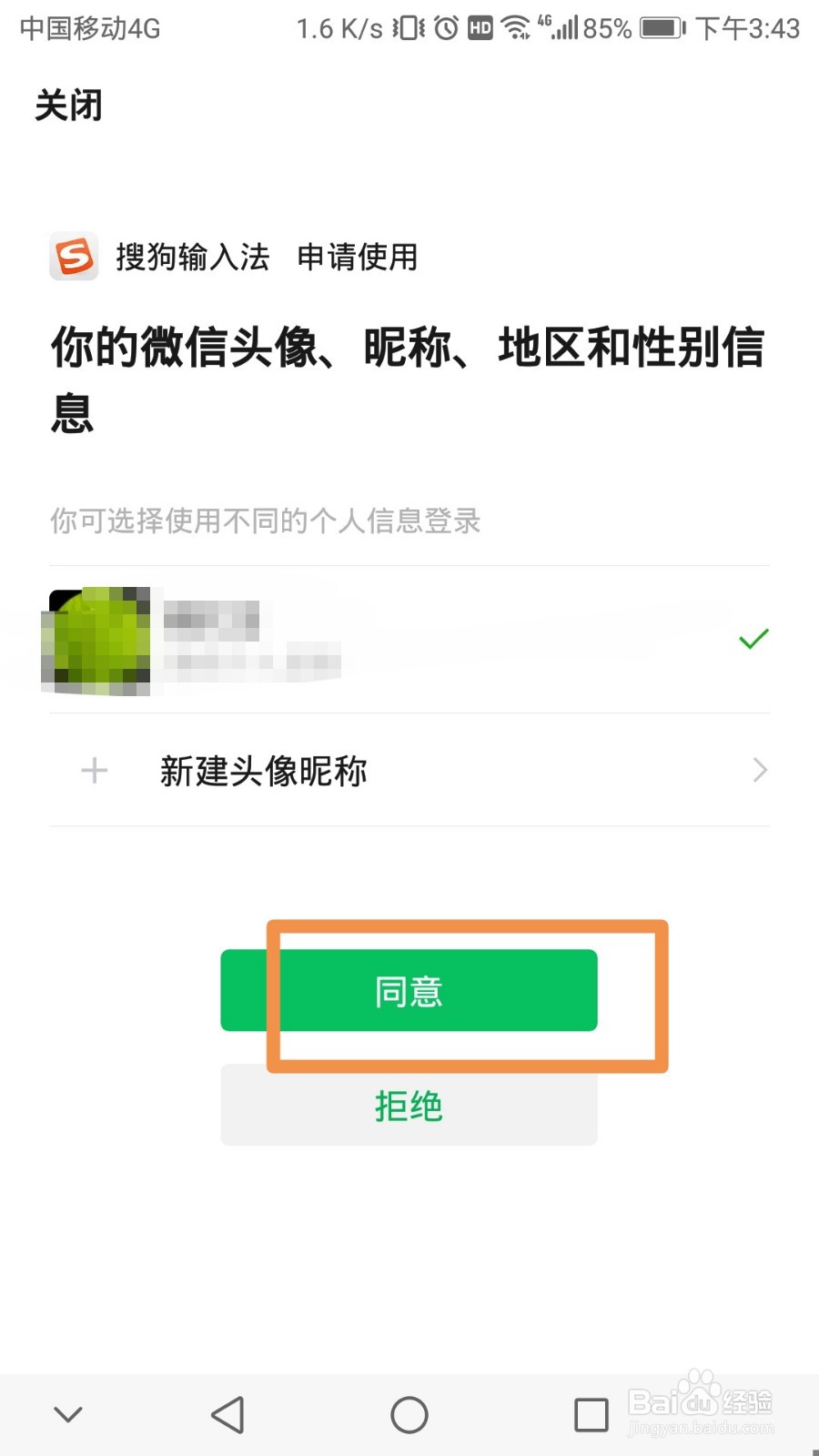Tap the Android home circle icon
The image size is (819, 1456).
[x=409, y=1415]
